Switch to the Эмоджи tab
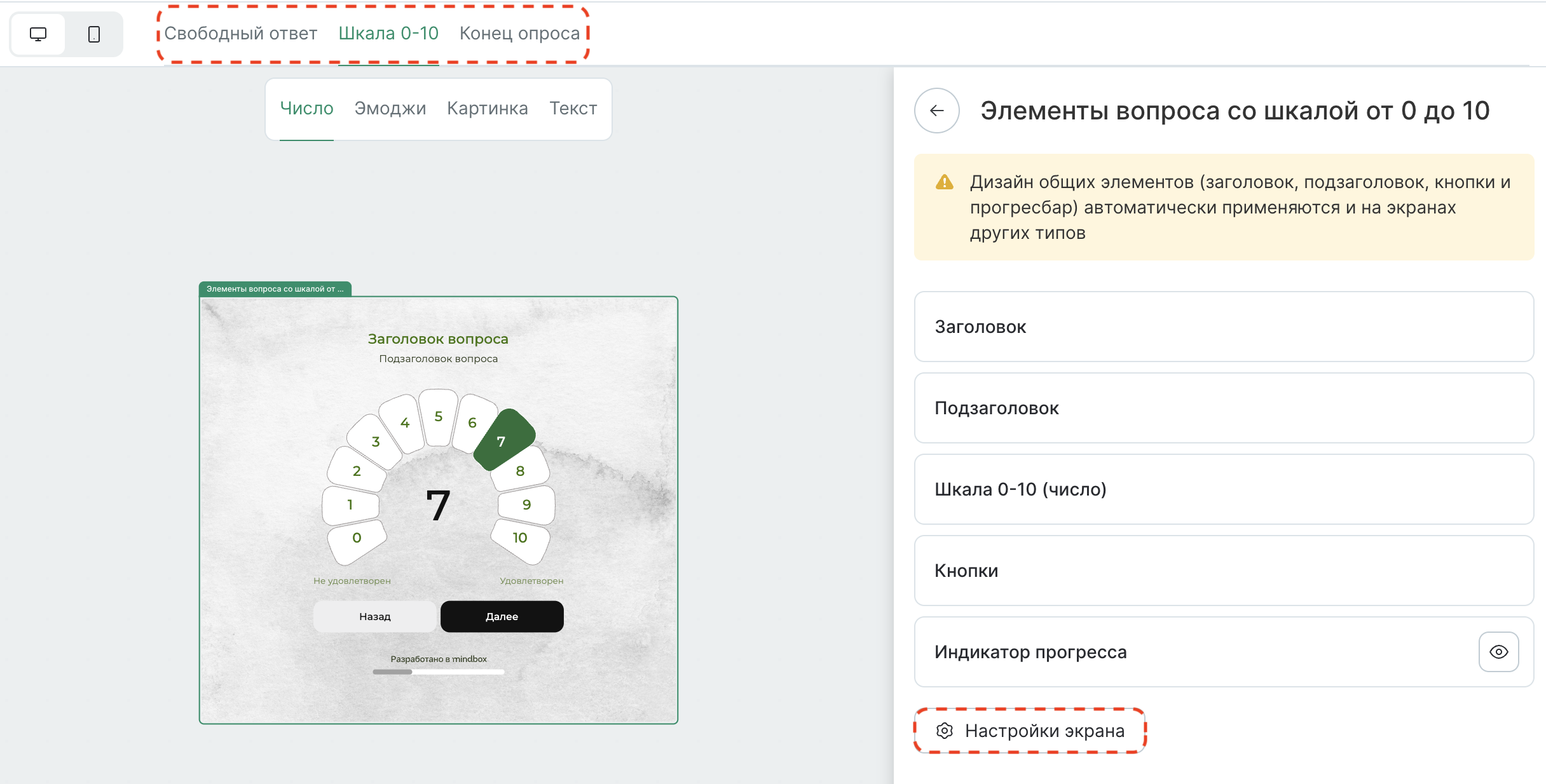The width and height of the screenshot is (1546, 784). (x=390, y=108)
